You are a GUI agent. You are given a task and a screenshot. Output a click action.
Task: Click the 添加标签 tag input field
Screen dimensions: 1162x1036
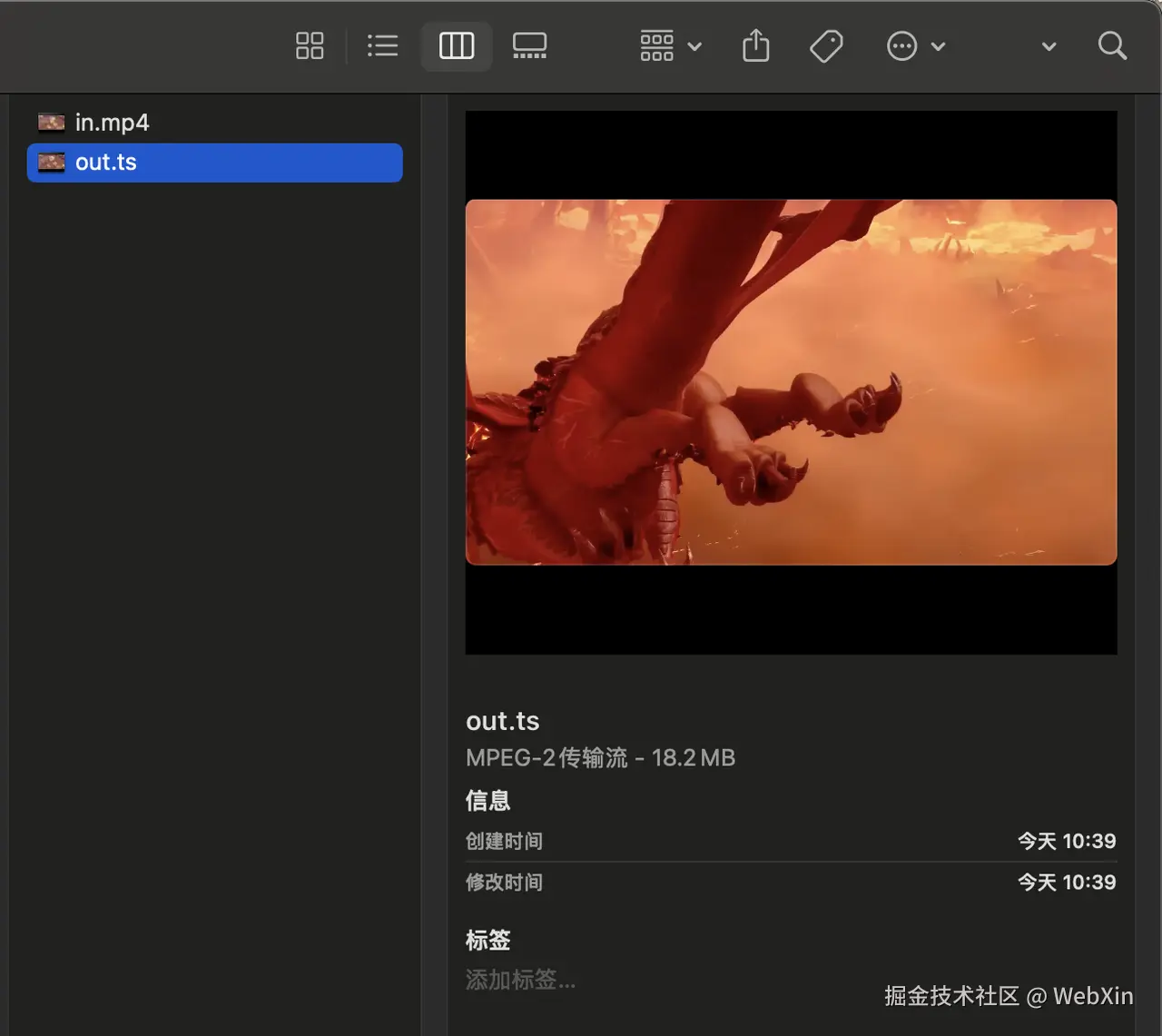click(520, 980)
